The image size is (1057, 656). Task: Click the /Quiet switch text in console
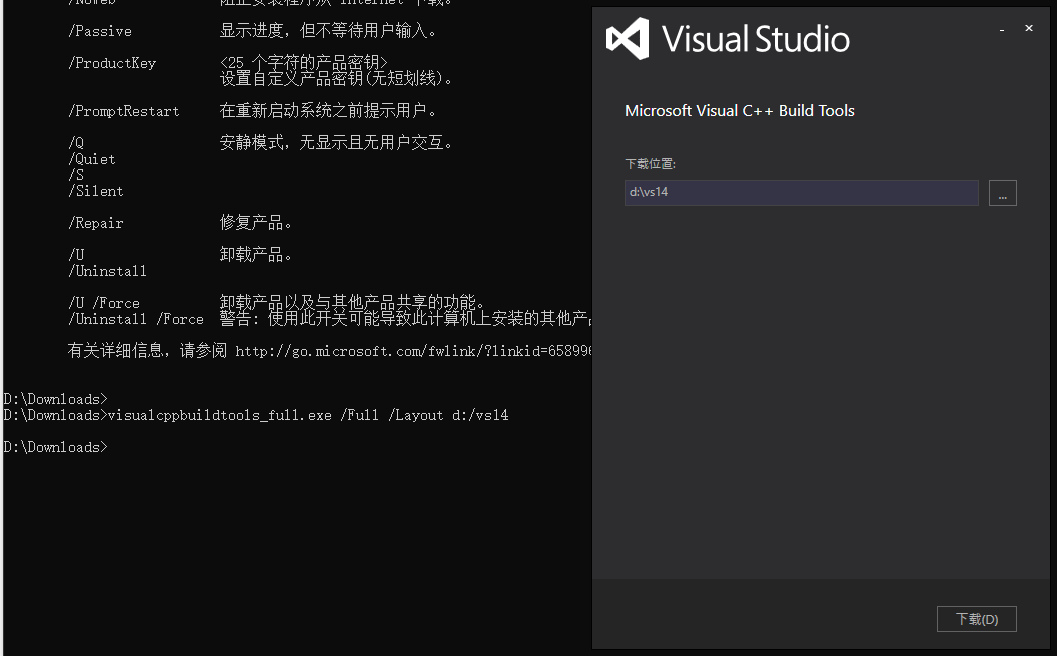click(x=92, y=159)
